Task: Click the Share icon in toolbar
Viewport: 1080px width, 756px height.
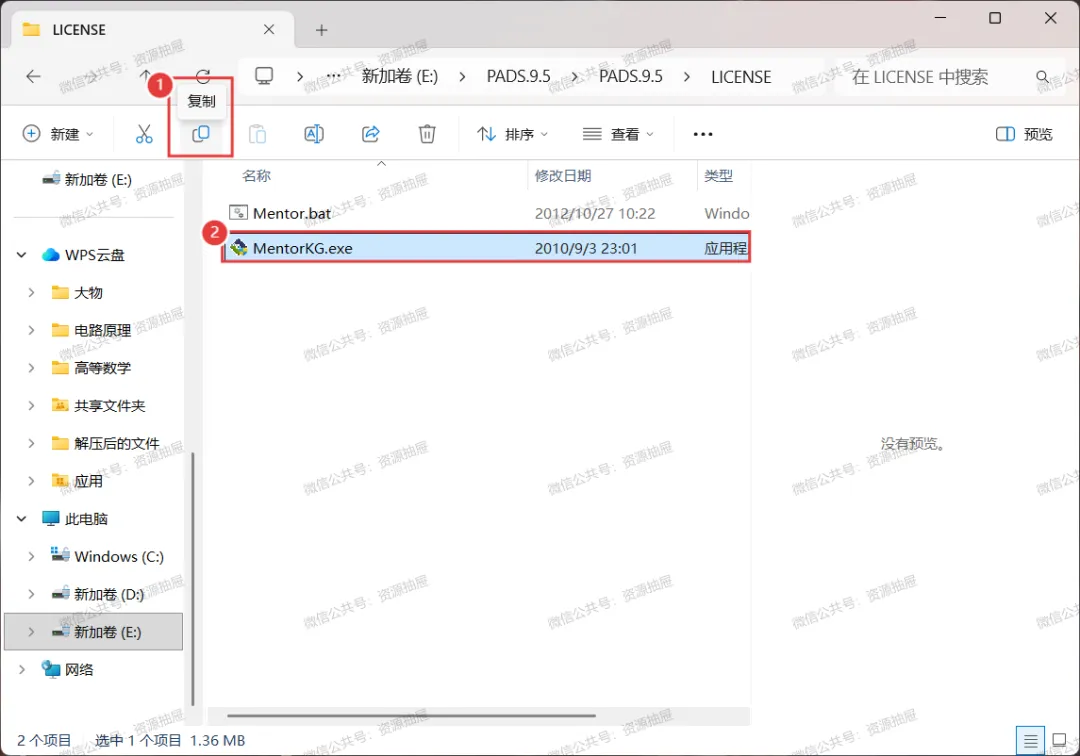Action: click(371, 134)
